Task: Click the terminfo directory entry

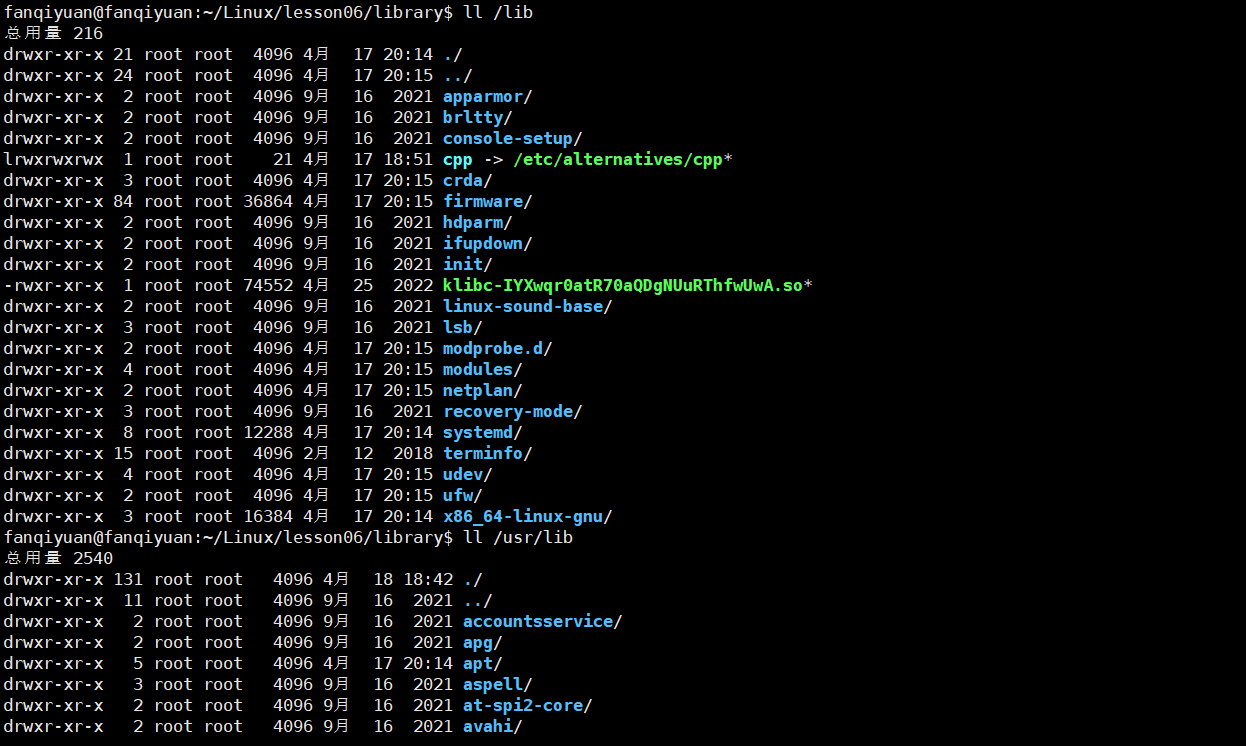Action: tap(483, 454)
